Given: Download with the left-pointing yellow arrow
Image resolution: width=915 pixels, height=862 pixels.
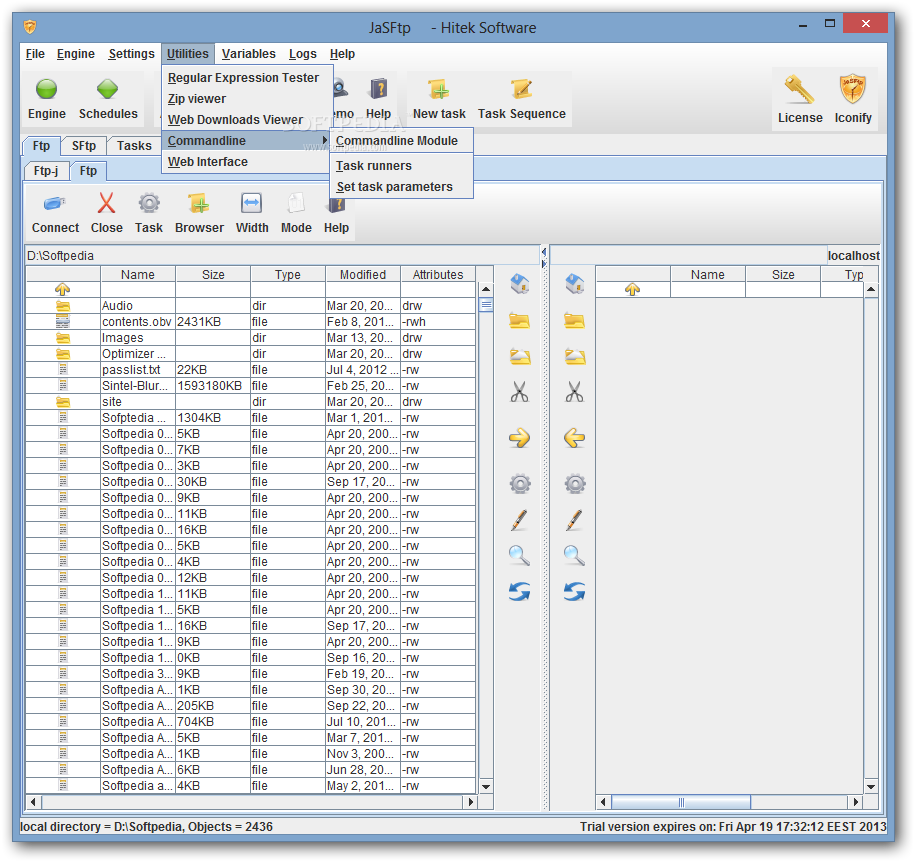Looking at the screenshot, I should (575, 438).
